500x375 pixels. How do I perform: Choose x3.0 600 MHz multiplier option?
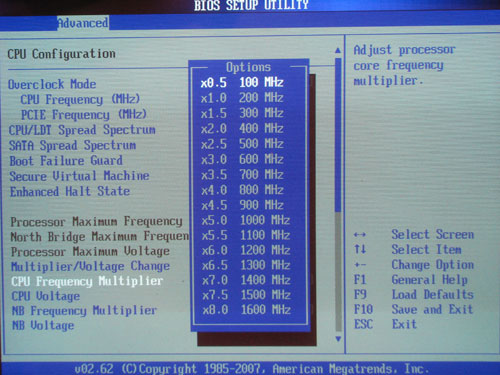click(242, 159)
